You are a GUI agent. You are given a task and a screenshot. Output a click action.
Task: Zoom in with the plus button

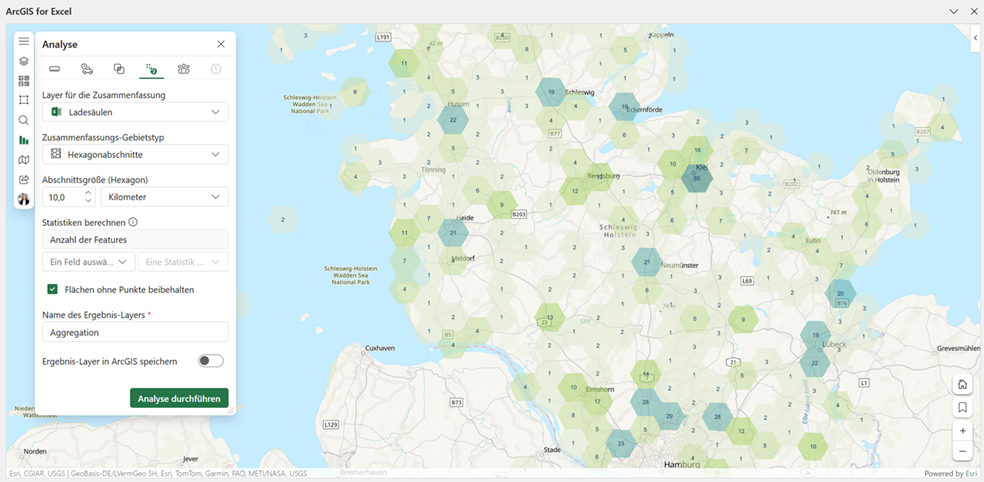click(962, 431)
